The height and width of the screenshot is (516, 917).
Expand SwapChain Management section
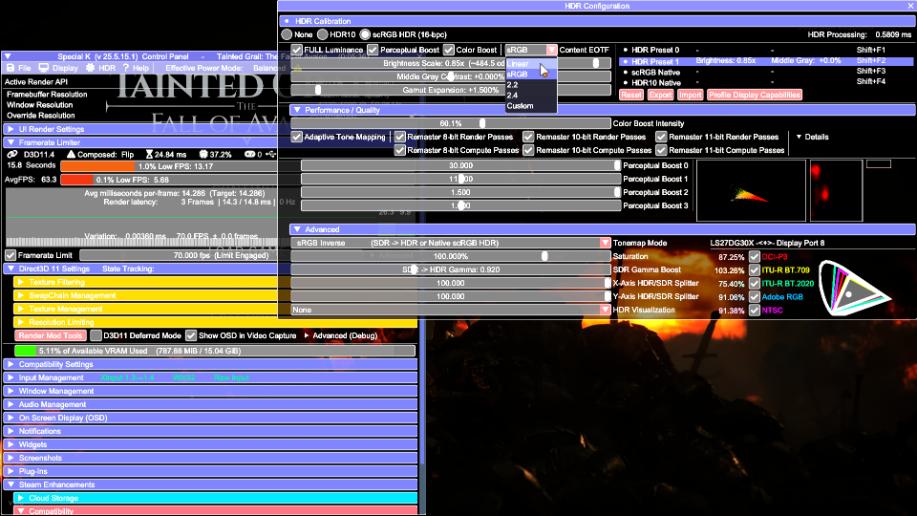tap(215, 295)
